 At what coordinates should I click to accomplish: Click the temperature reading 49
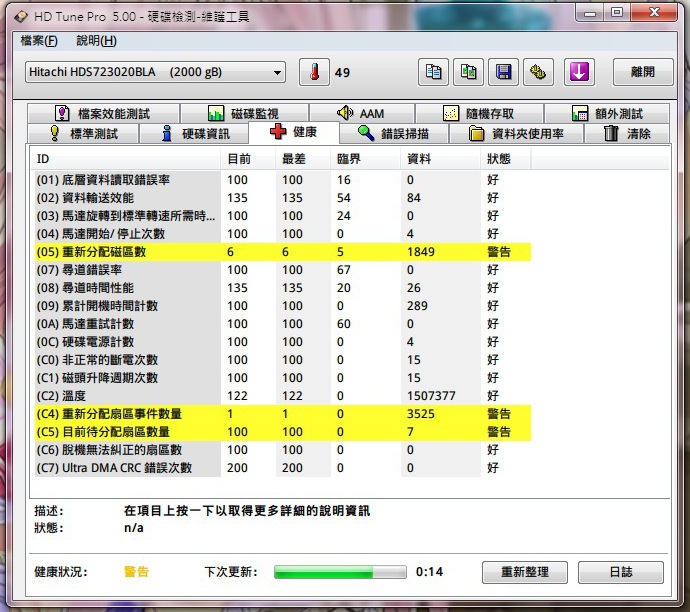point(342,73)
